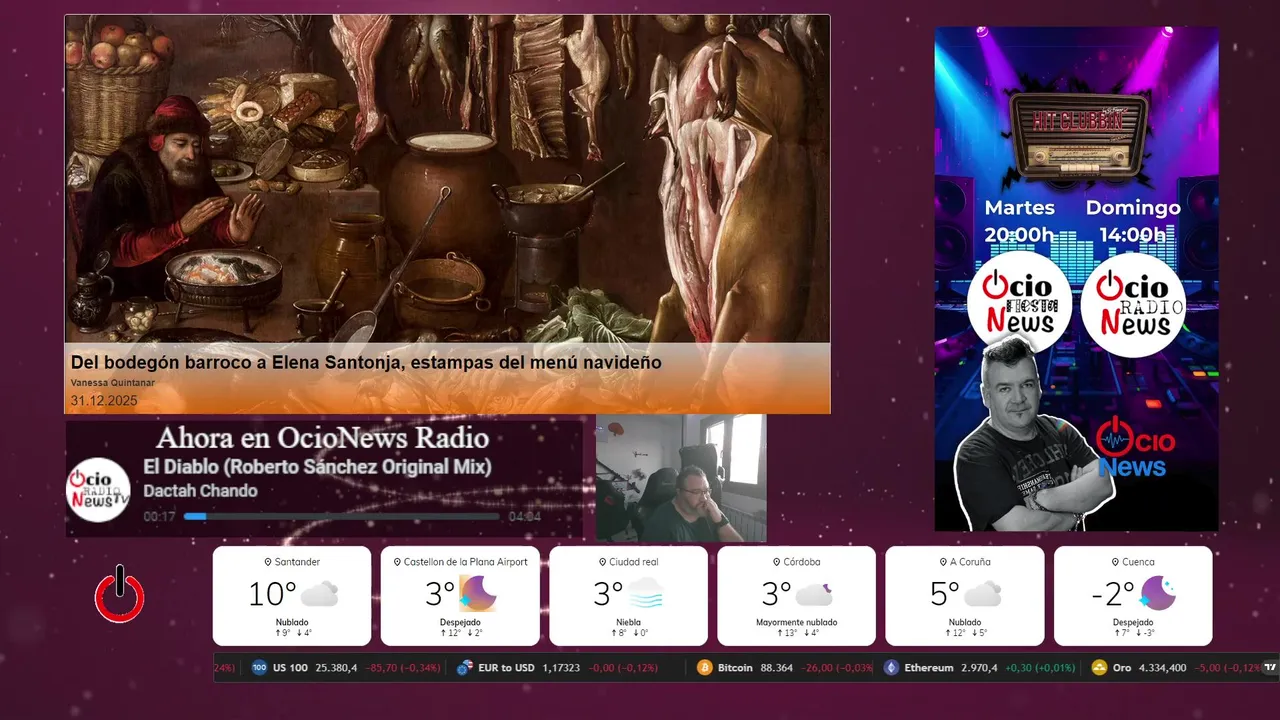
Task: Click the Martes 20:00h schedule text
Action: pyautogui.click(x=1019, y=221)
